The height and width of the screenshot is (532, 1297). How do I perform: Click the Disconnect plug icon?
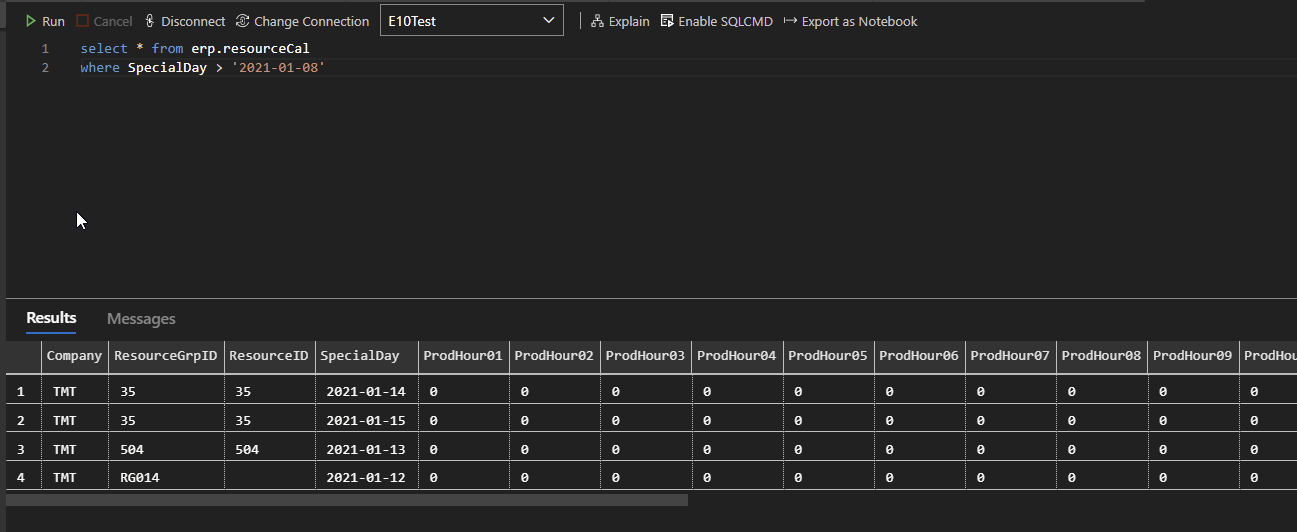click(150, 21)
